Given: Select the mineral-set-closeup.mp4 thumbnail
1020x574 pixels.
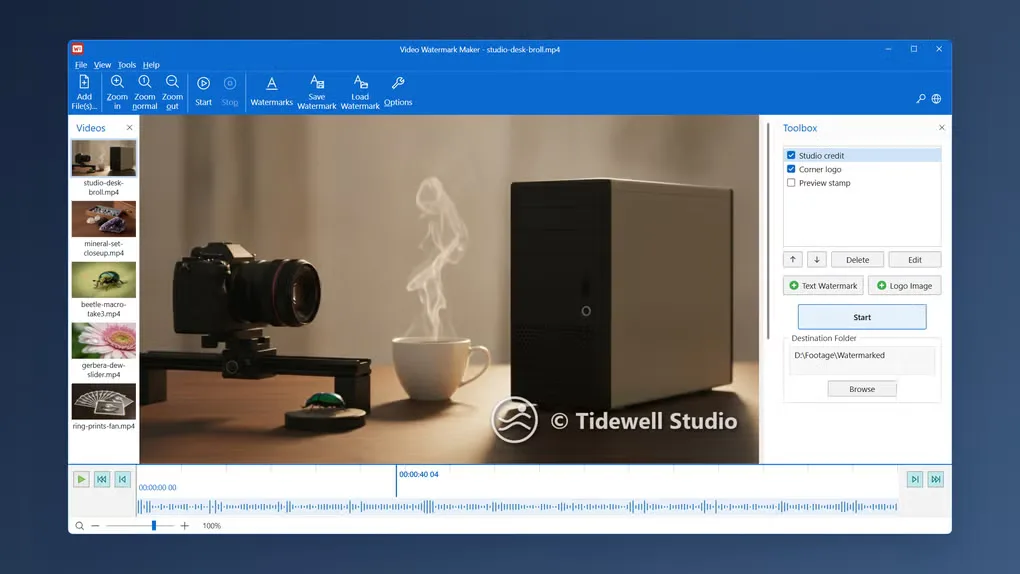Looking at the screenshot, I should 103,219.
